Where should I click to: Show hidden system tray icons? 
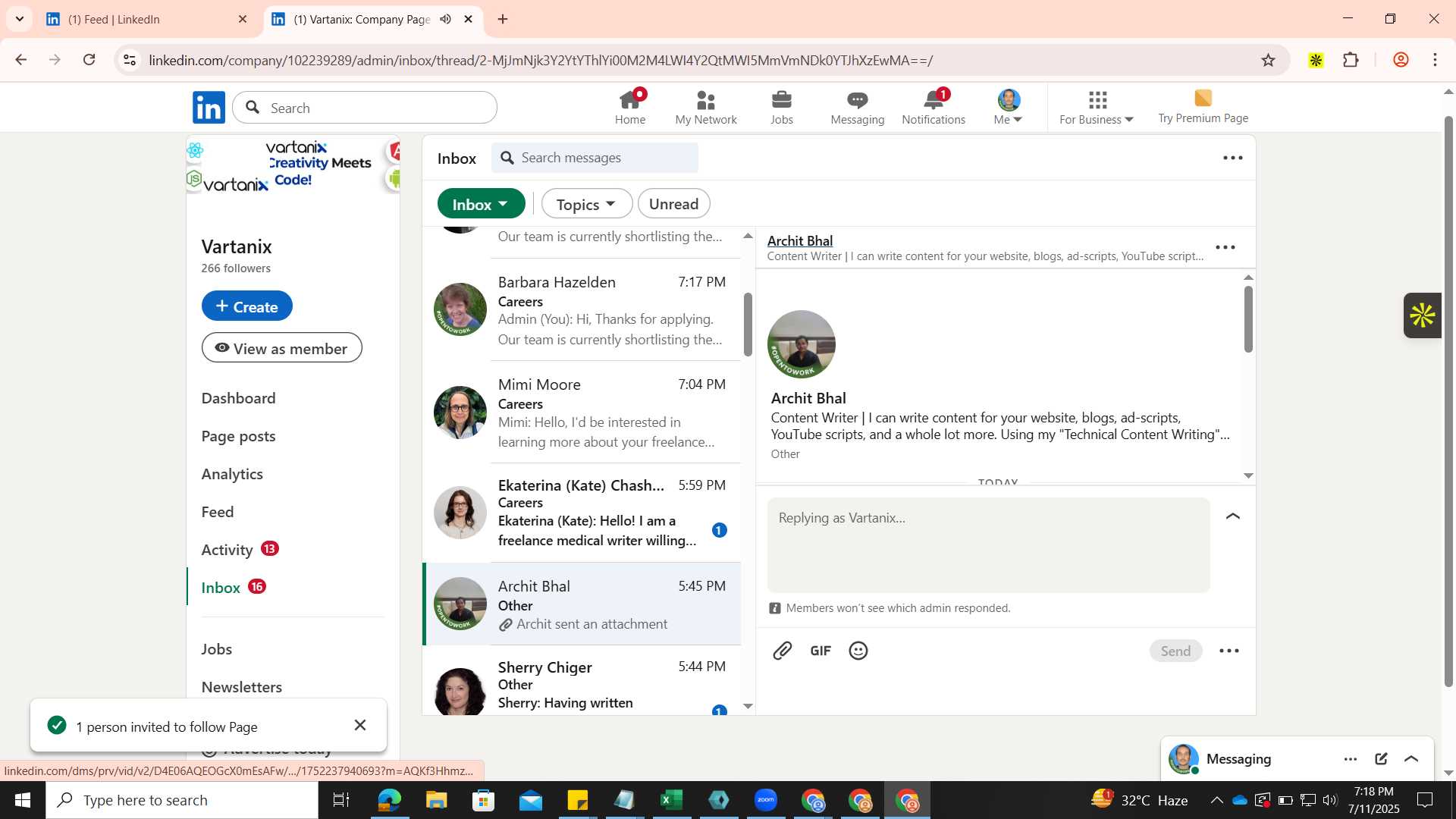pyautogui.click(x=1216, y=800)
